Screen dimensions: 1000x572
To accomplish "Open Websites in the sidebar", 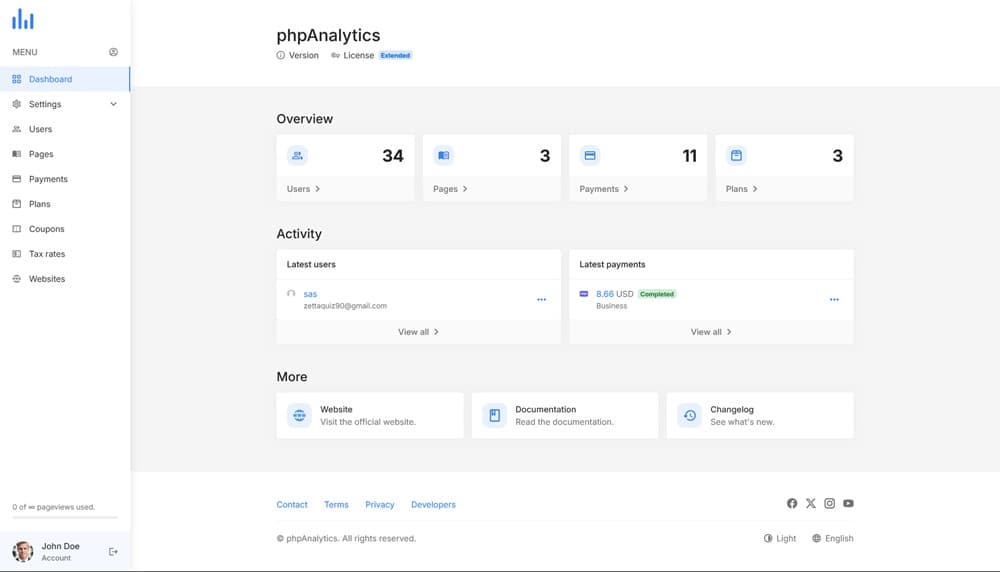I will point(64,279).
